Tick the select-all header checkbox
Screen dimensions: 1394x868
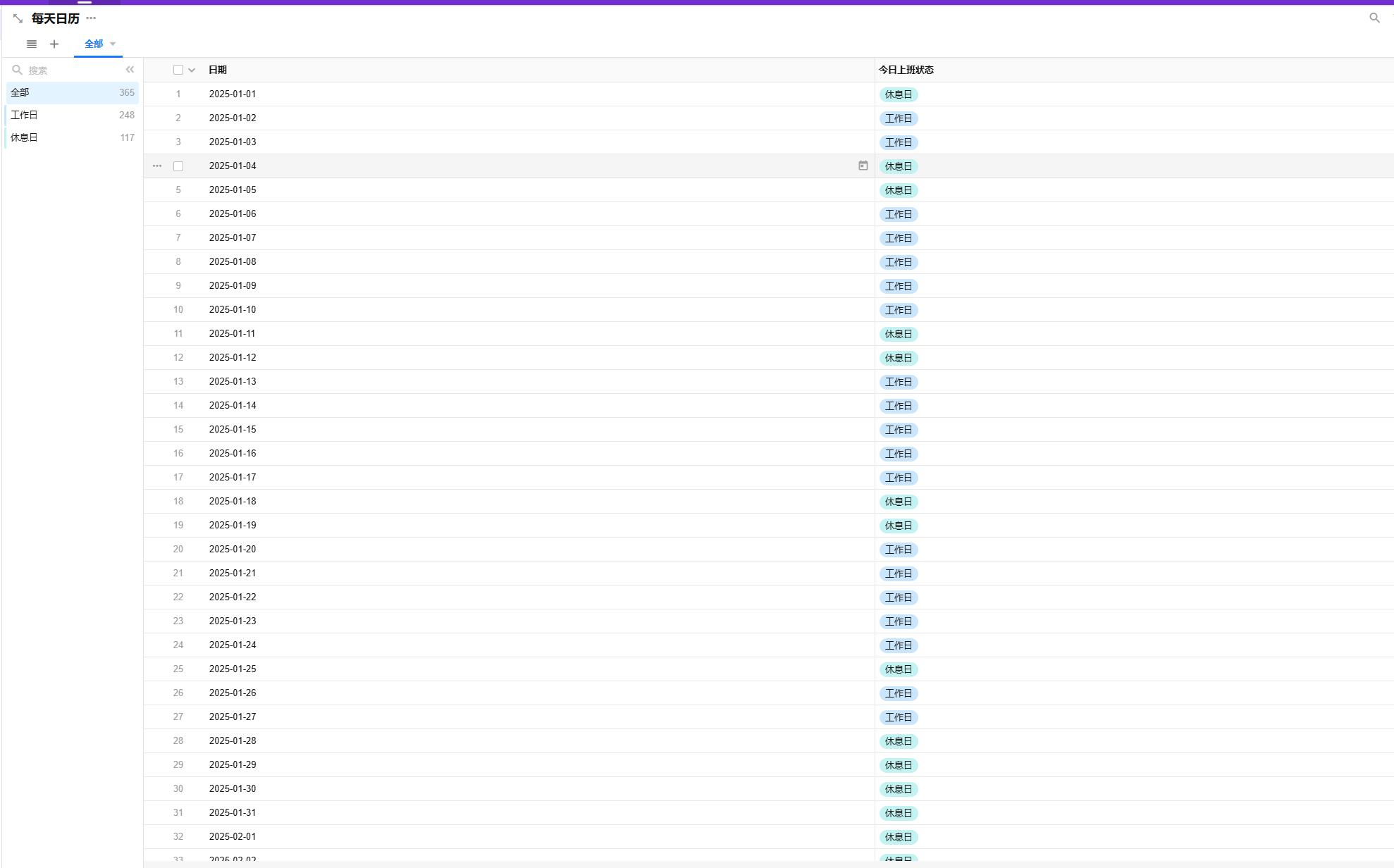[178, 70]
